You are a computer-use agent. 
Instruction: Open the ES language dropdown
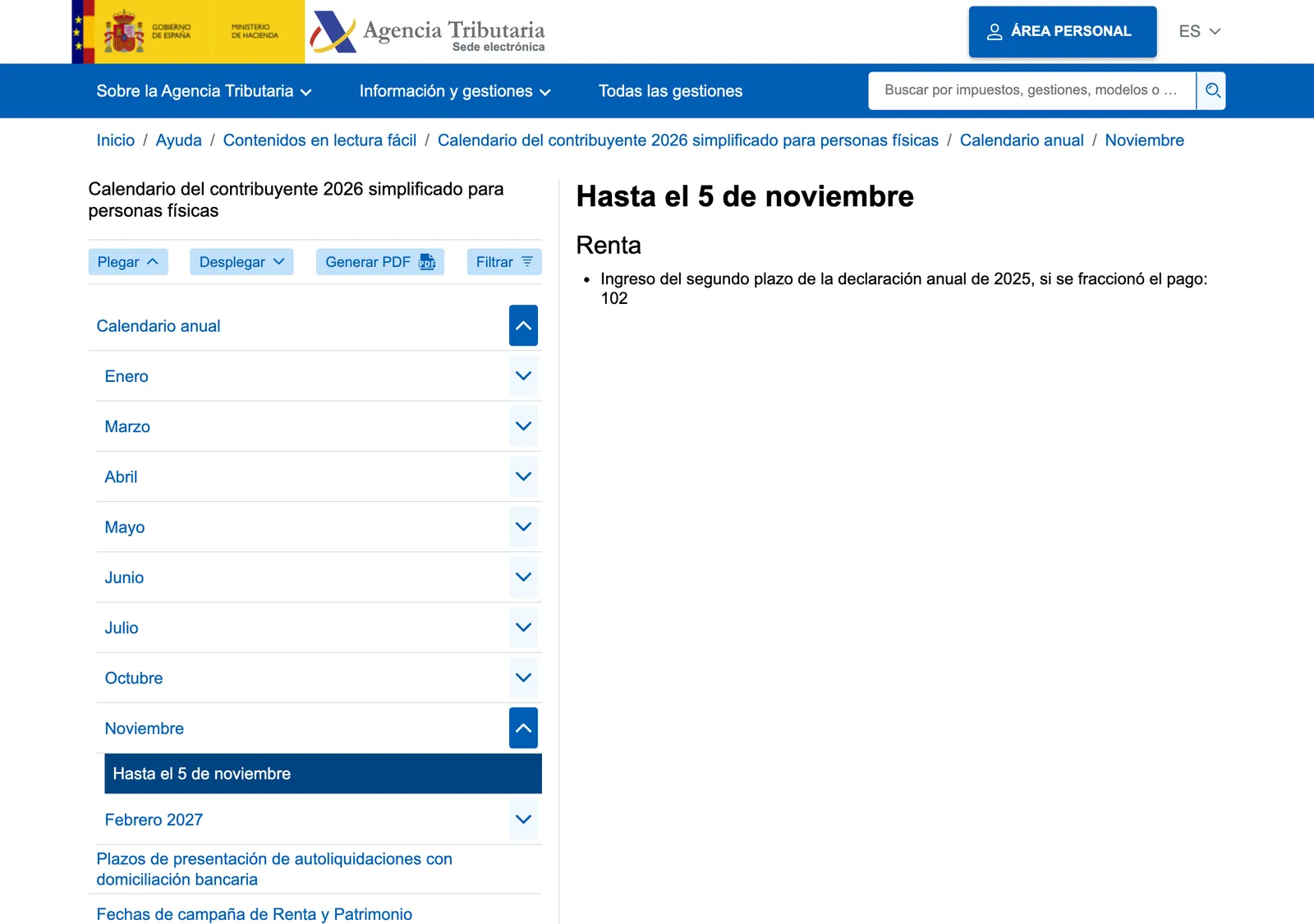click(1200, 31)
